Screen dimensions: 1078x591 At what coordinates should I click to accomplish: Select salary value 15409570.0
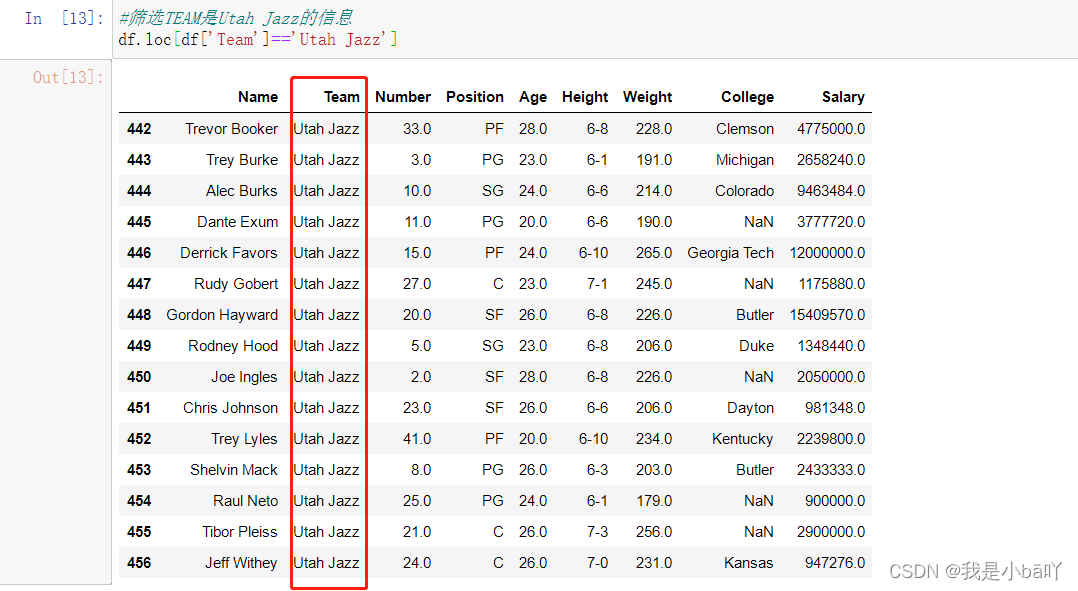coord(827,314)
